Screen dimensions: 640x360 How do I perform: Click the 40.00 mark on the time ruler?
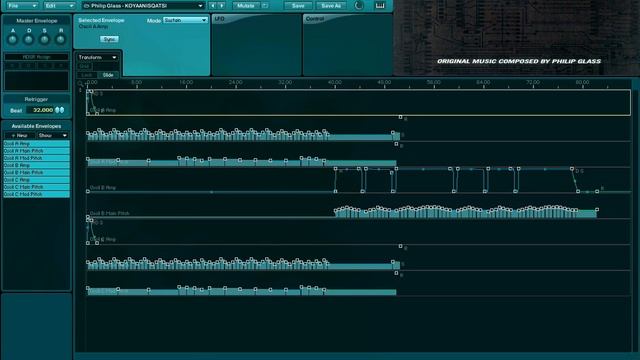(335, 82)
